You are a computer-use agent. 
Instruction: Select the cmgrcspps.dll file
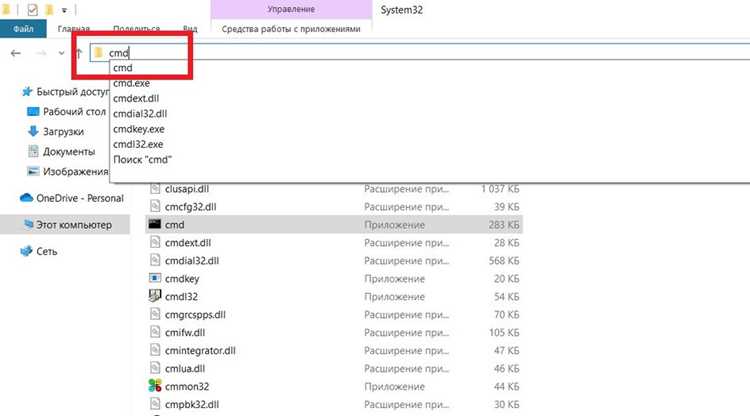click(195, 315)
